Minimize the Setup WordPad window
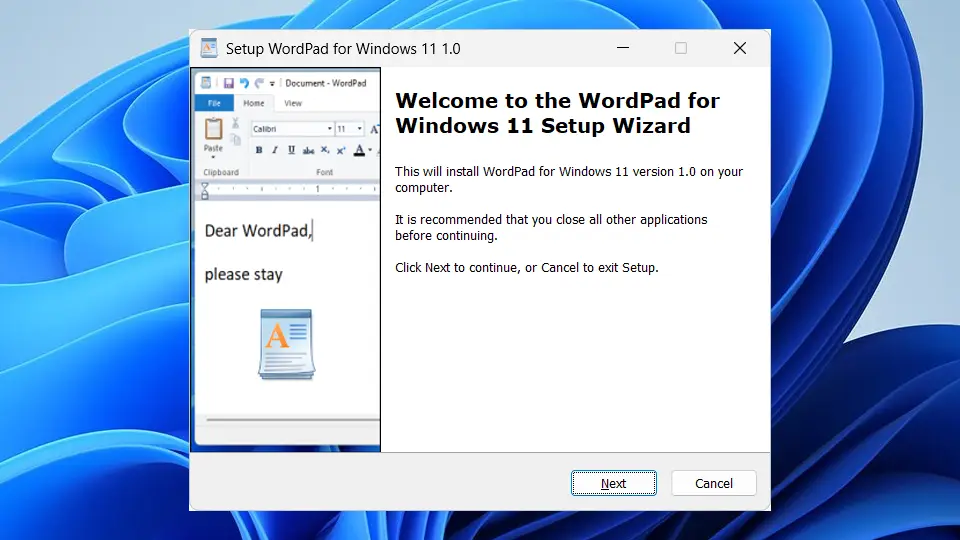Screen dimensions: 960x540 click(623, 48)
